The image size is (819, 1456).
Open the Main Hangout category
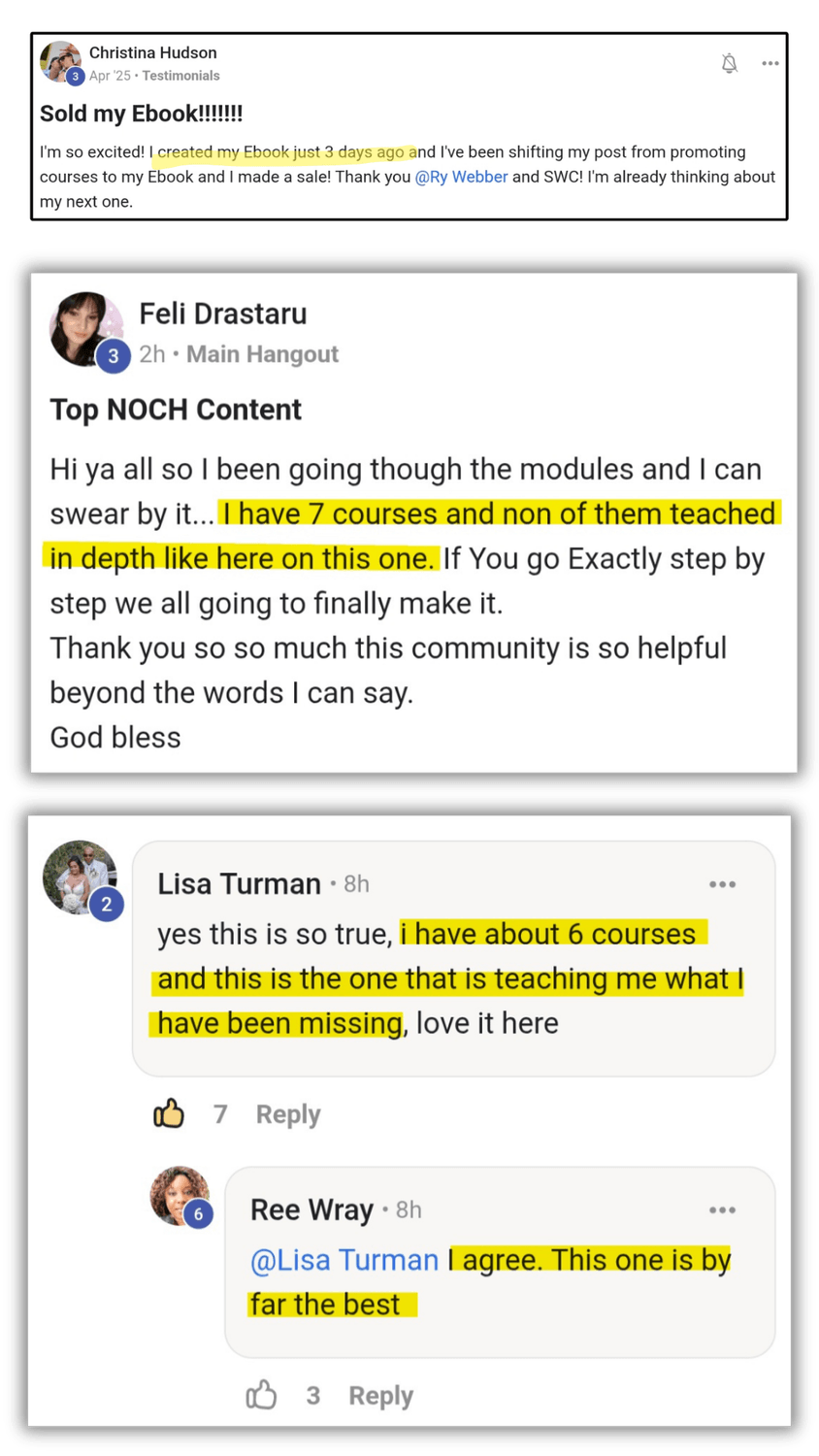(262, 354)
